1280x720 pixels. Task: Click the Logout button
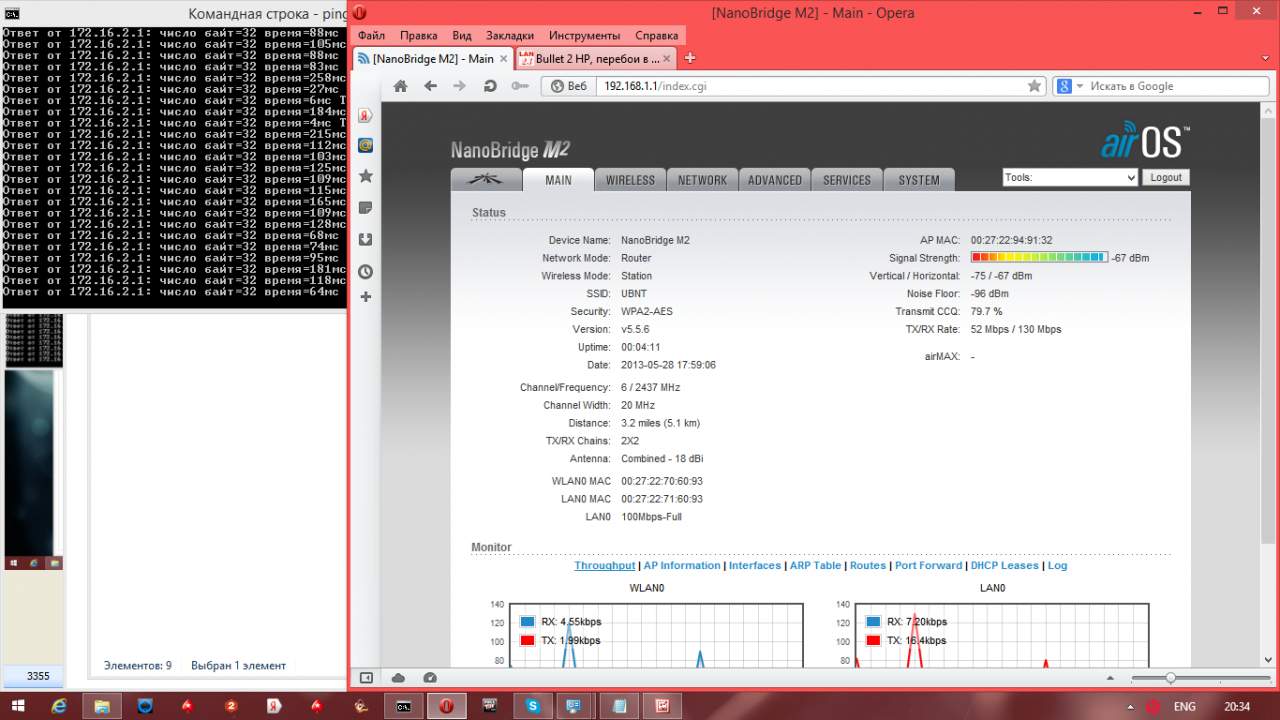tap(1166, 177)
